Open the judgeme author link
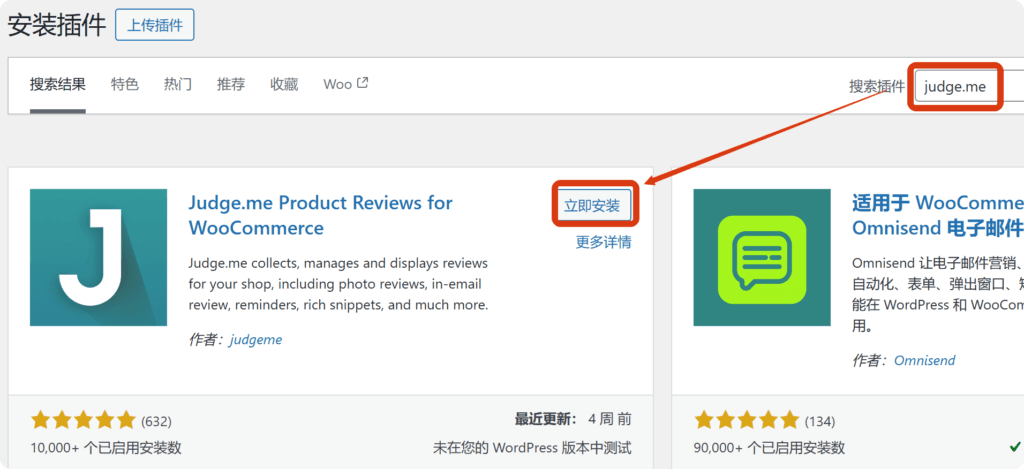The height and width of the screenshot is (469, 1024). click(255, 340)
